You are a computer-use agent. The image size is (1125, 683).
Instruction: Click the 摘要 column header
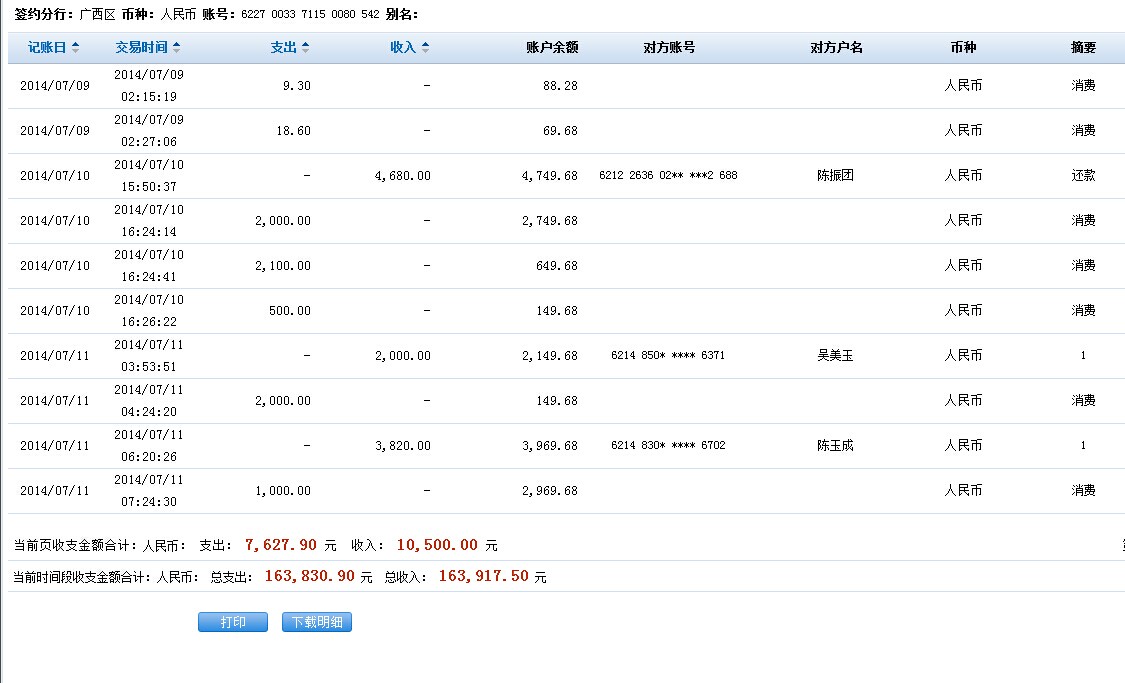click(1083, 48)
